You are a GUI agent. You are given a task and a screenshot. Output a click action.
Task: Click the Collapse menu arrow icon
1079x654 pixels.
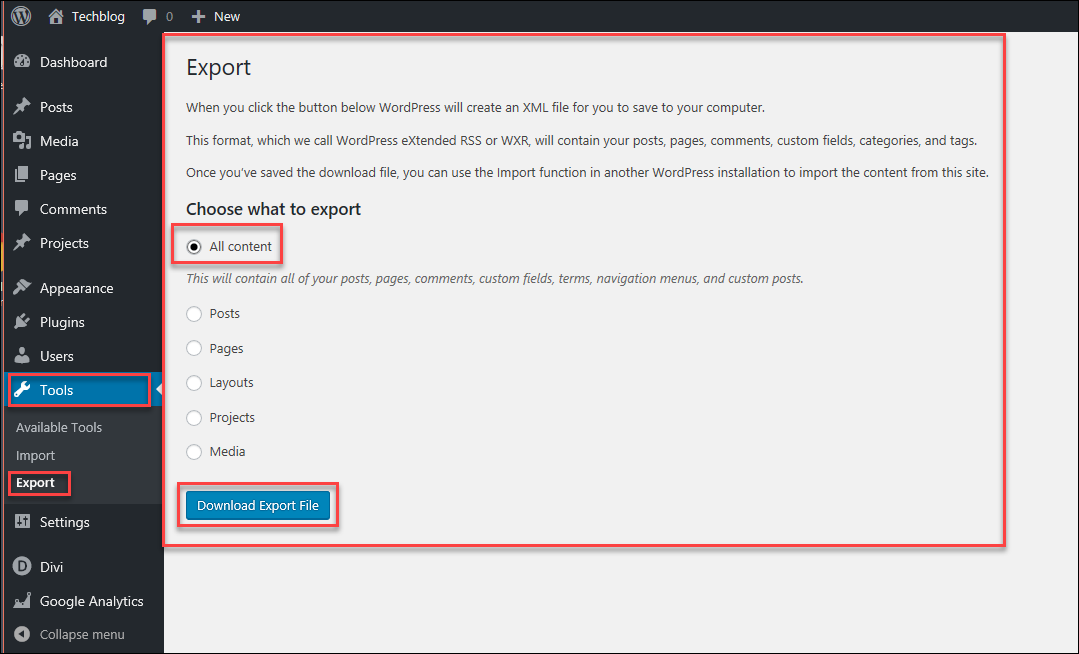click(22, 634)
